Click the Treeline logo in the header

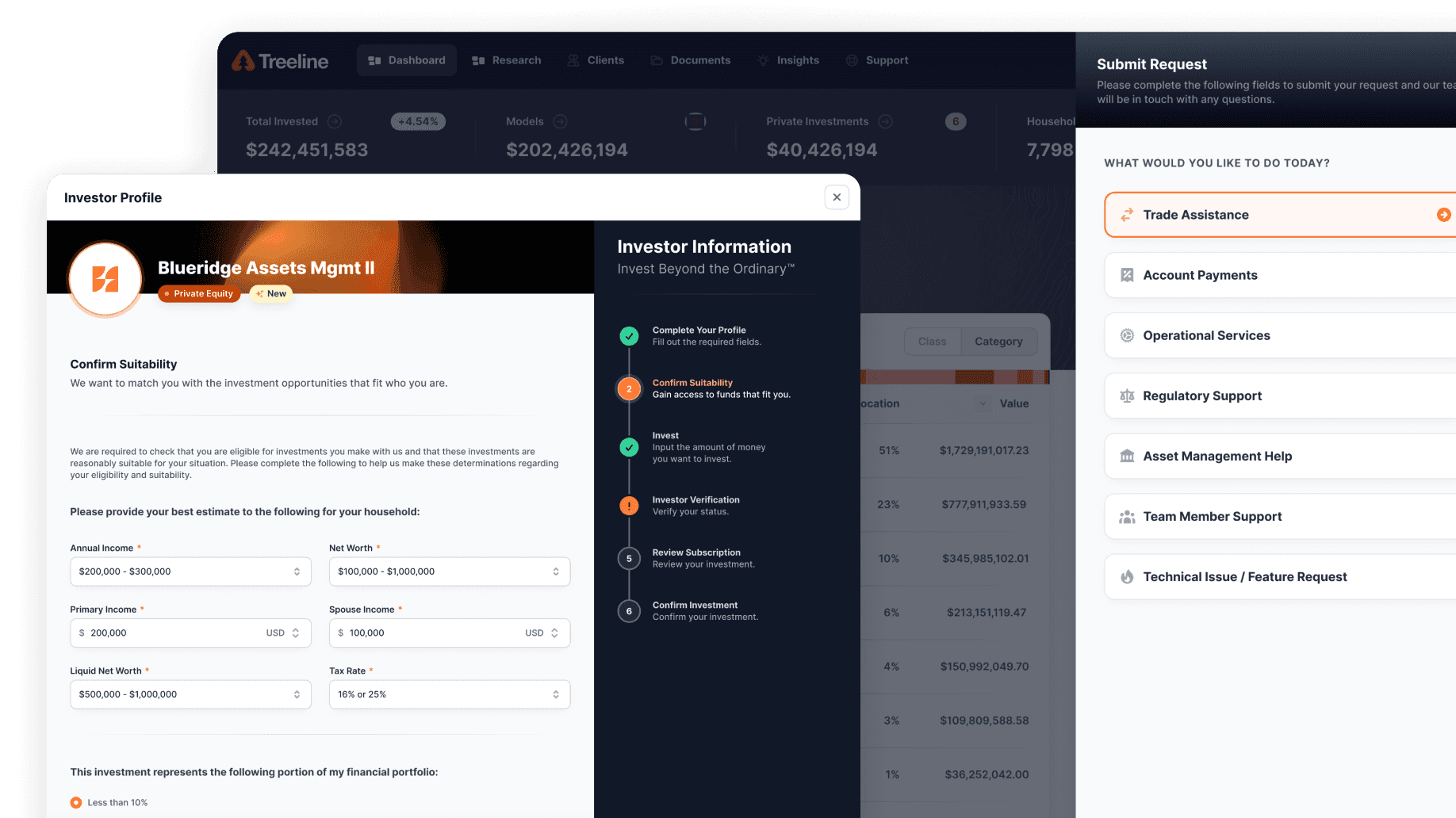click(x=280, y=61)
